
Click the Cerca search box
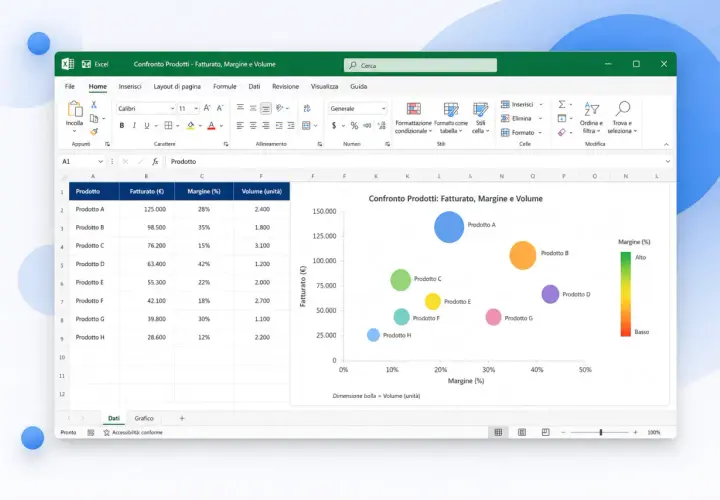420,65
